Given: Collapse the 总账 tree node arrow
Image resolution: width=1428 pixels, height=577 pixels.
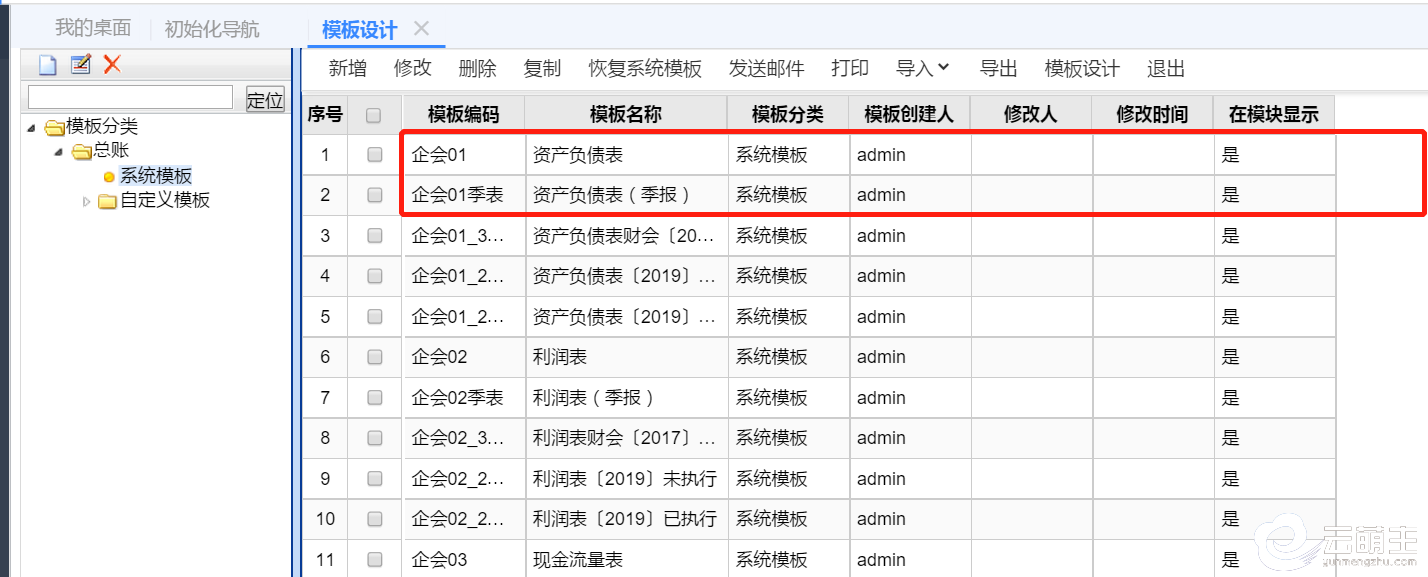Looking at the screenshot, I should coord(59,151).
